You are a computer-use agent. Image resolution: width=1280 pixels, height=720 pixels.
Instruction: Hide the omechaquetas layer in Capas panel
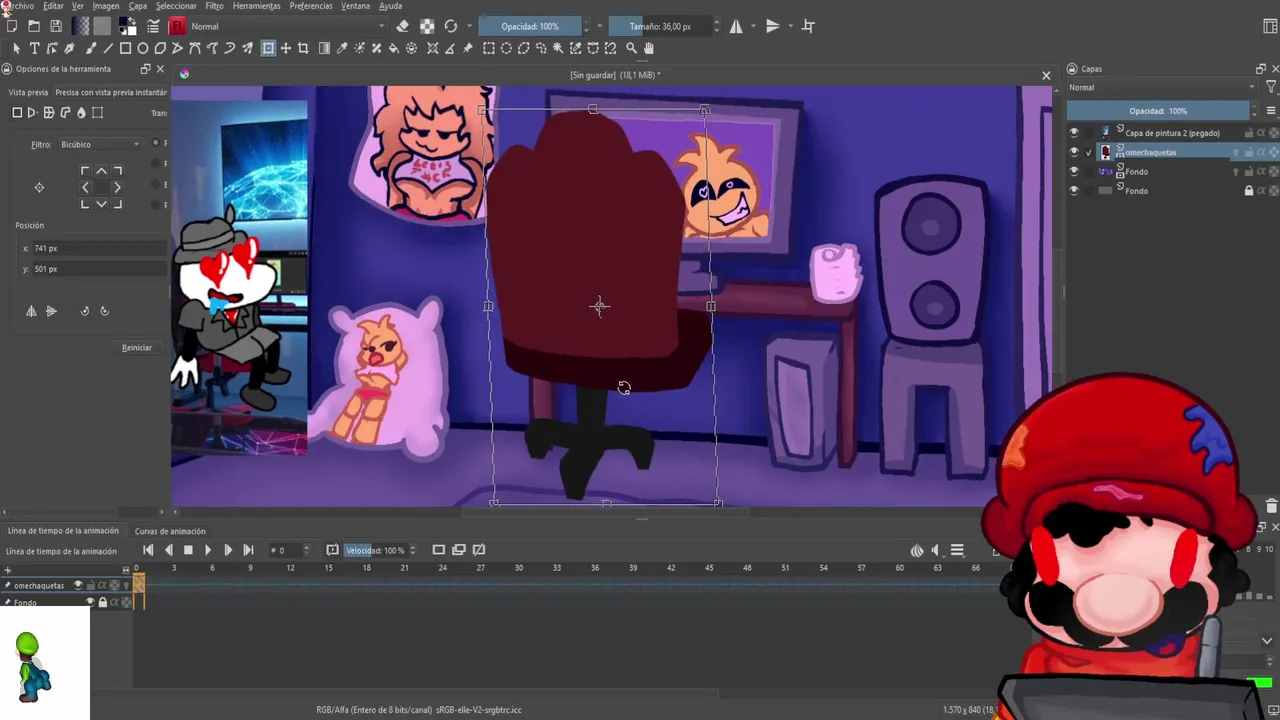[1074, 152]
